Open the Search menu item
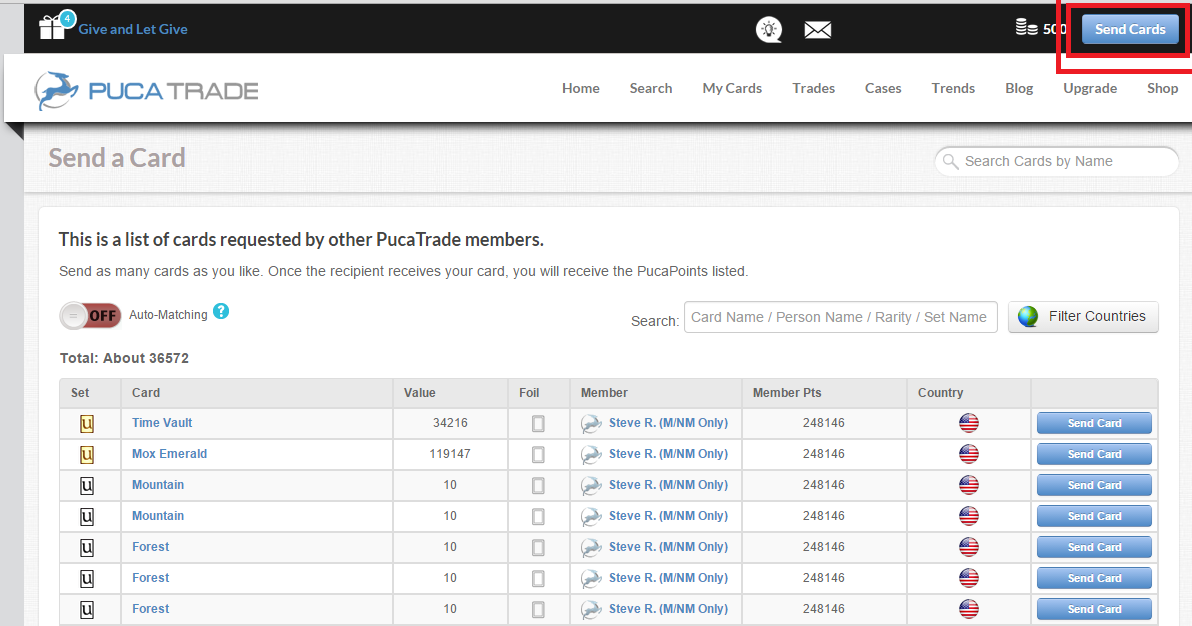 pyautogui.click(x=651, y=88)
